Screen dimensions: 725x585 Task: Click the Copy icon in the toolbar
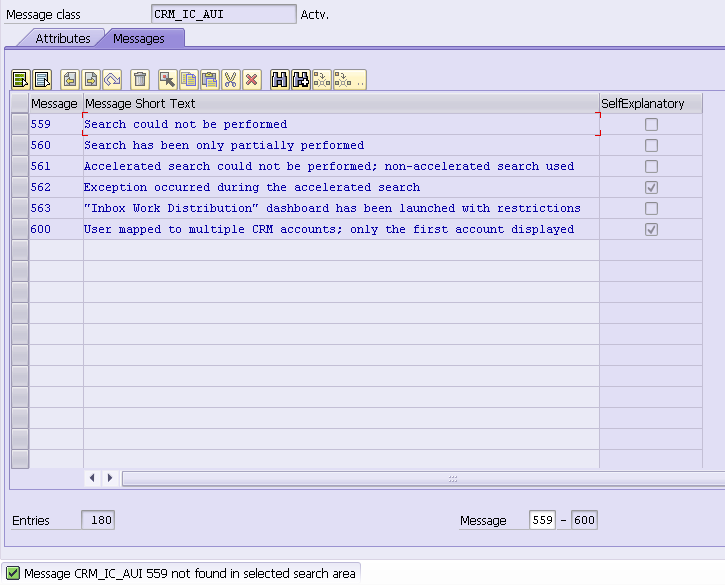coord(189,80)
